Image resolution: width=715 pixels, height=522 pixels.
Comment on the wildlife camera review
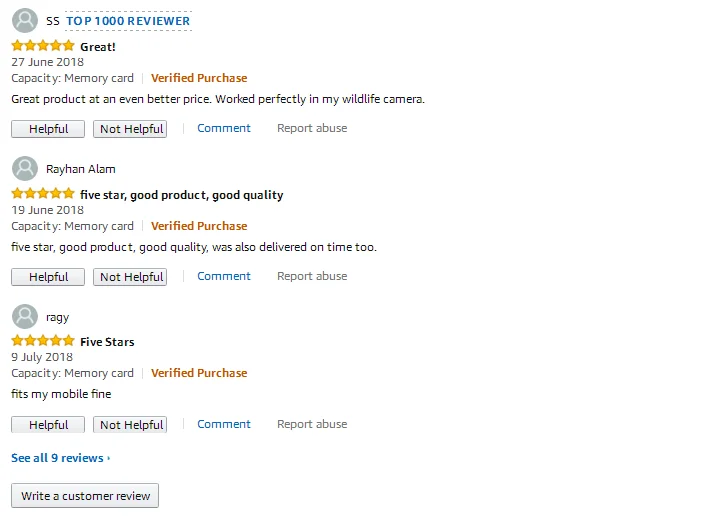point(224,128)
